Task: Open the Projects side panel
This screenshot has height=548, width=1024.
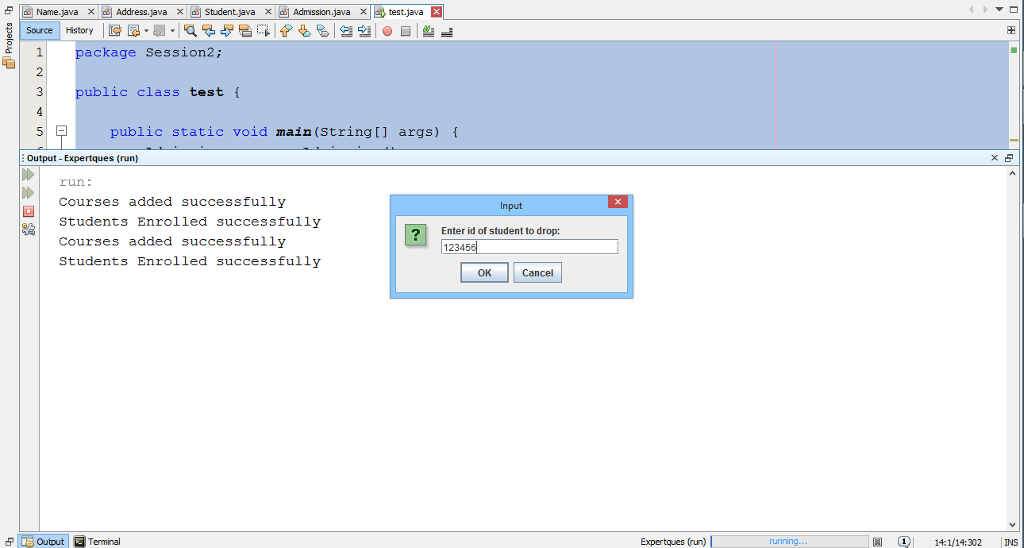Action: (9, 38)
